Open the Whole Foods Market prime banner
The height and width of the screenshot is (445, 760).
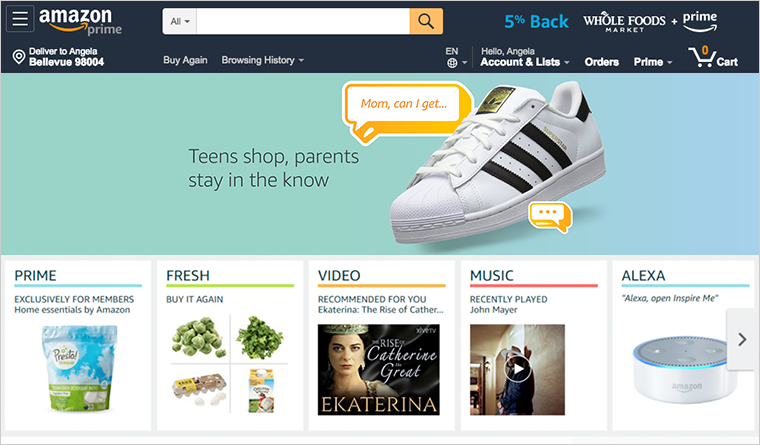pyautogui.click(x=650, y=22)
